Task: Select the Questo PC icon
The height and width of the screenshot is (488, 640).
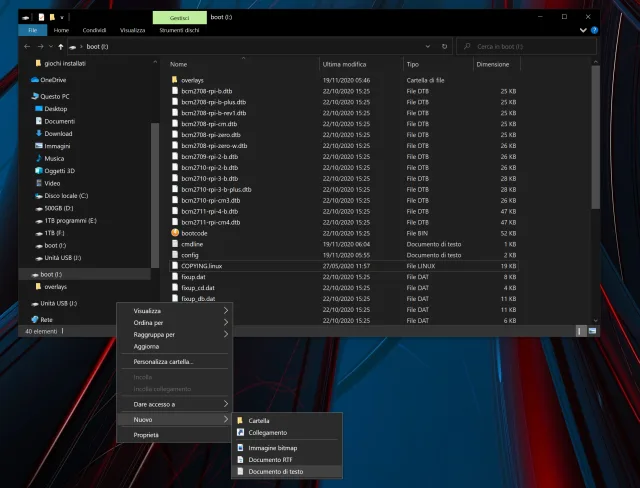Action: pos(35,96)
